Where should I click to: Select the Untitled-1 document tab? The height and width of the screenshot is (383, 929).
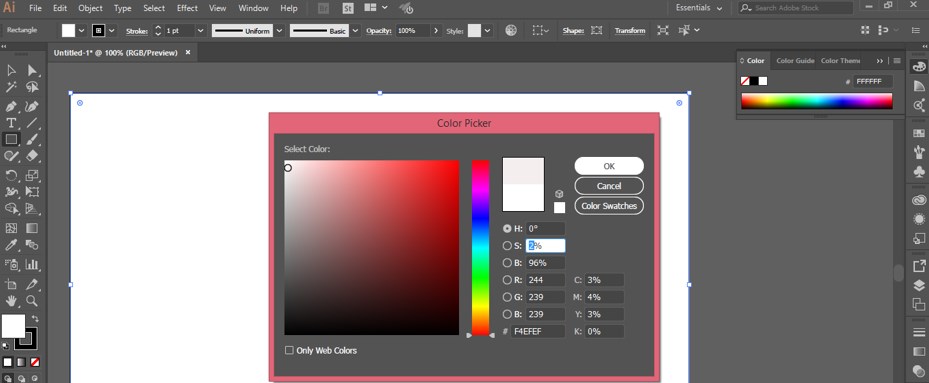(x=122, y=53)
